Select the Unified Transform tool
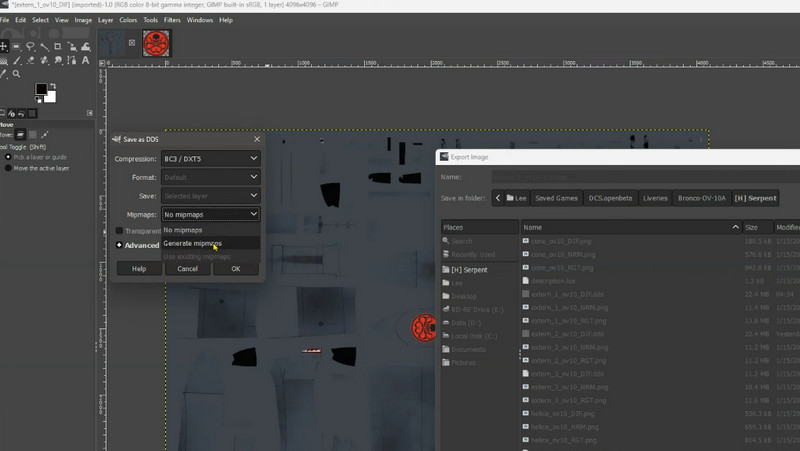The width and height of the screenshot is (800, 451). [x=72, y=47]
